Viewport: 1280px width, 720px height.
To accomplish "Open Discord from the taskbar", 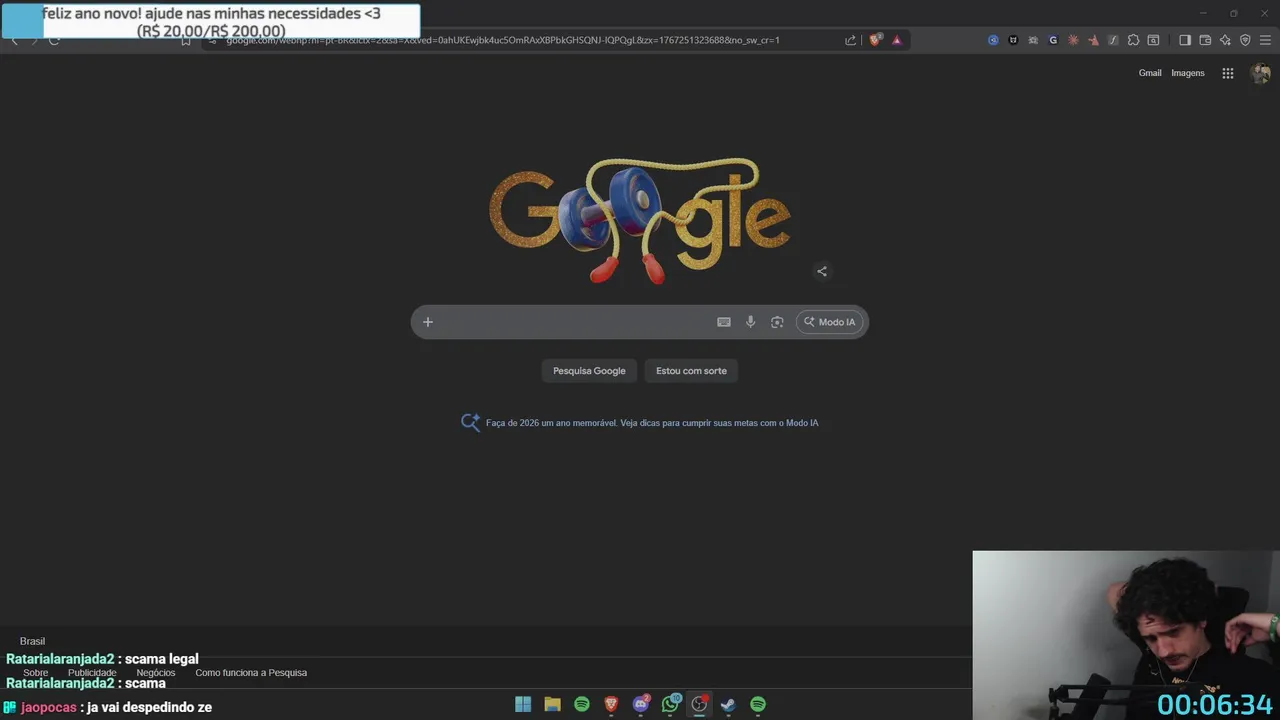I will [x=641, y=704].
